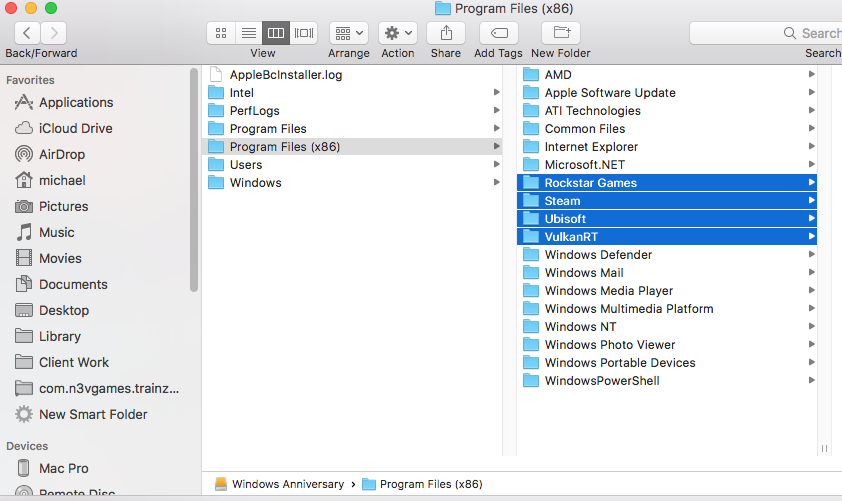The image size is (842, 501).
Task: Open the Arrange dropdown
Action: click(349, 33)
